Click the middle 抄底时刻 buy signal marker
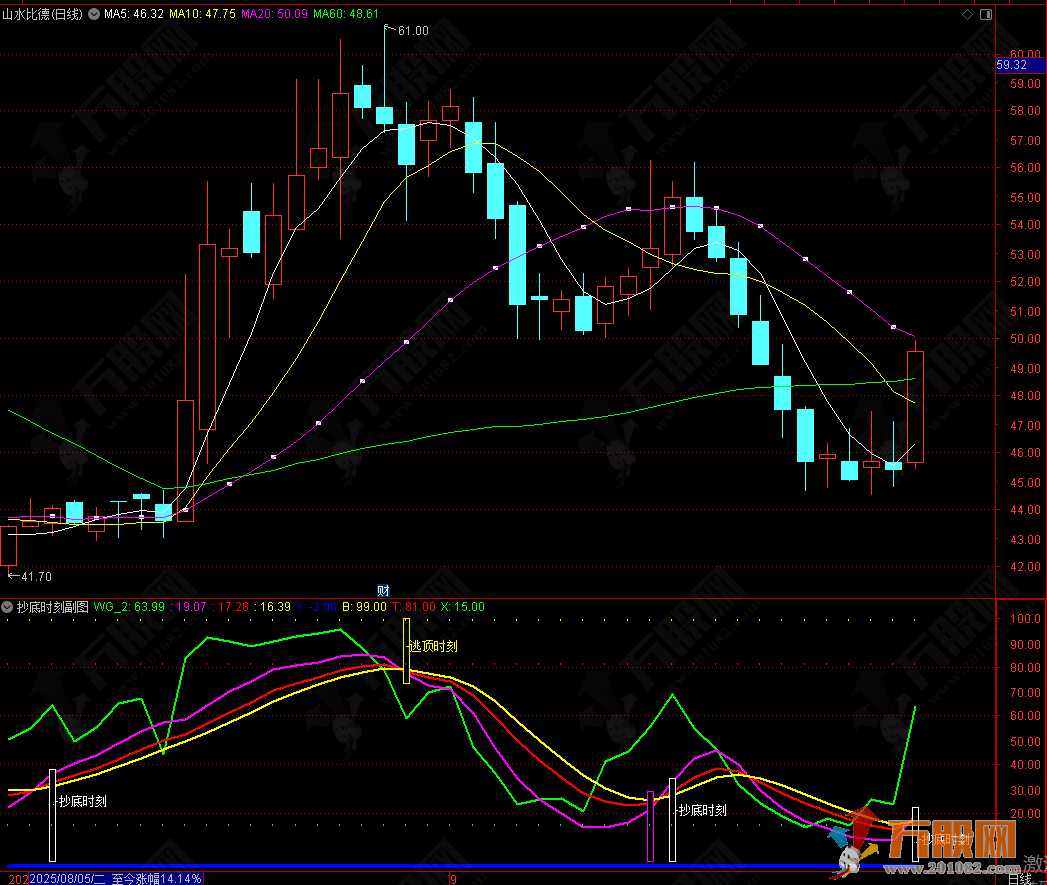 coord(702,810)
